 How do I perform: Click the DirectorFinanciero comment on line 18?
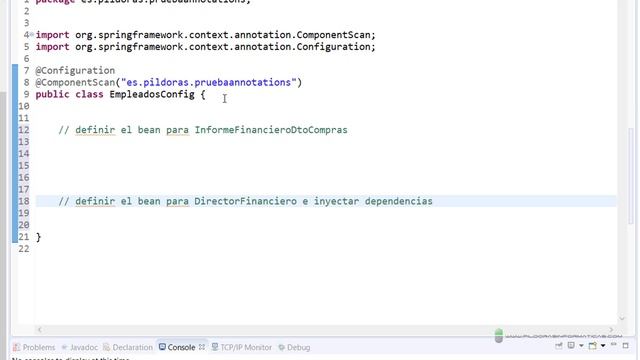coord(245,201)
